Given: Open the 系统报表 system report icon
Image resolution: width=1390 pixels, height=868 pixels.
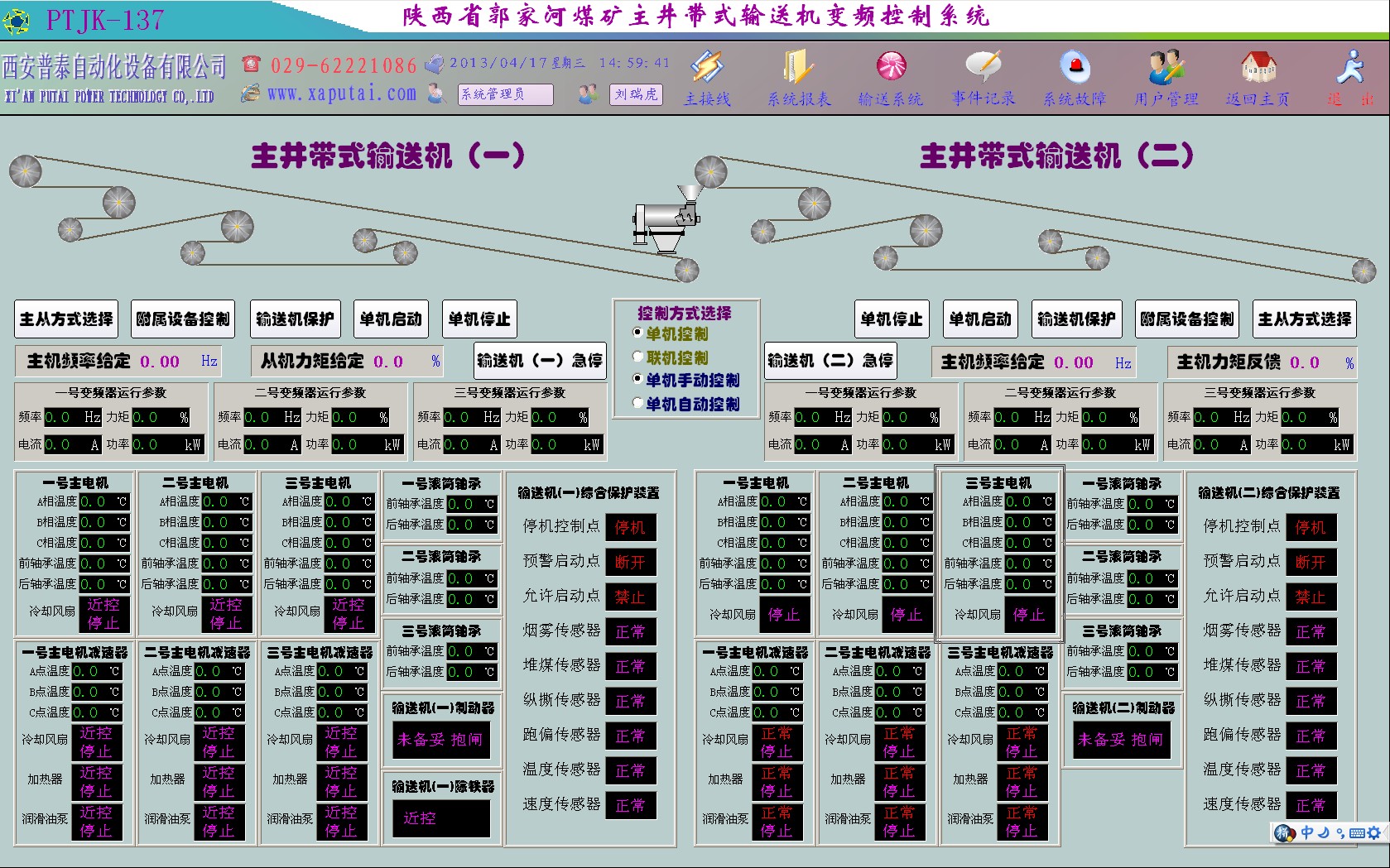Looking at the screenshot, I should point(798,68).
